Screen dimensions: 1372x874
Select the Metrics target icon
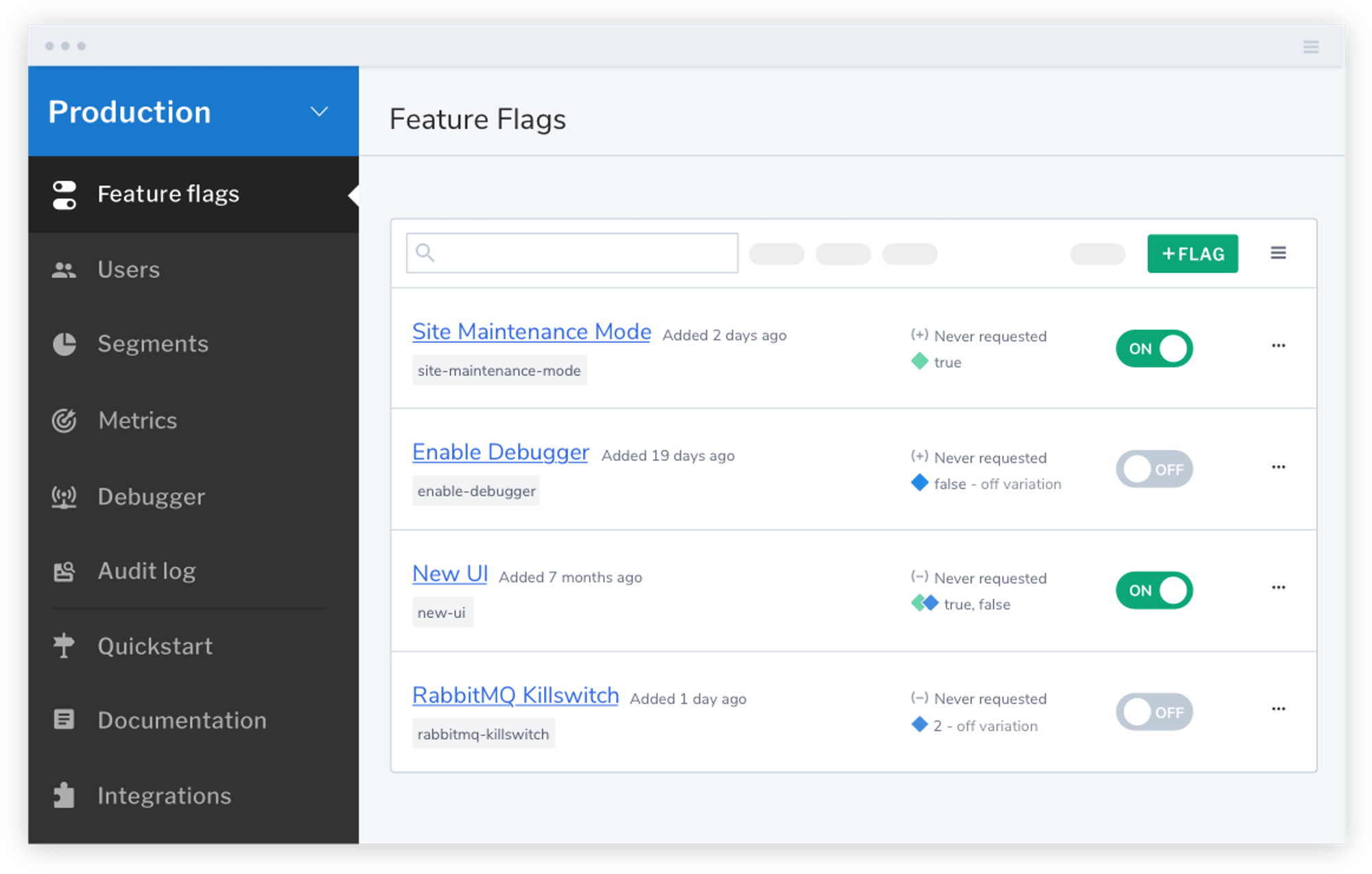(x=64, y=421)
